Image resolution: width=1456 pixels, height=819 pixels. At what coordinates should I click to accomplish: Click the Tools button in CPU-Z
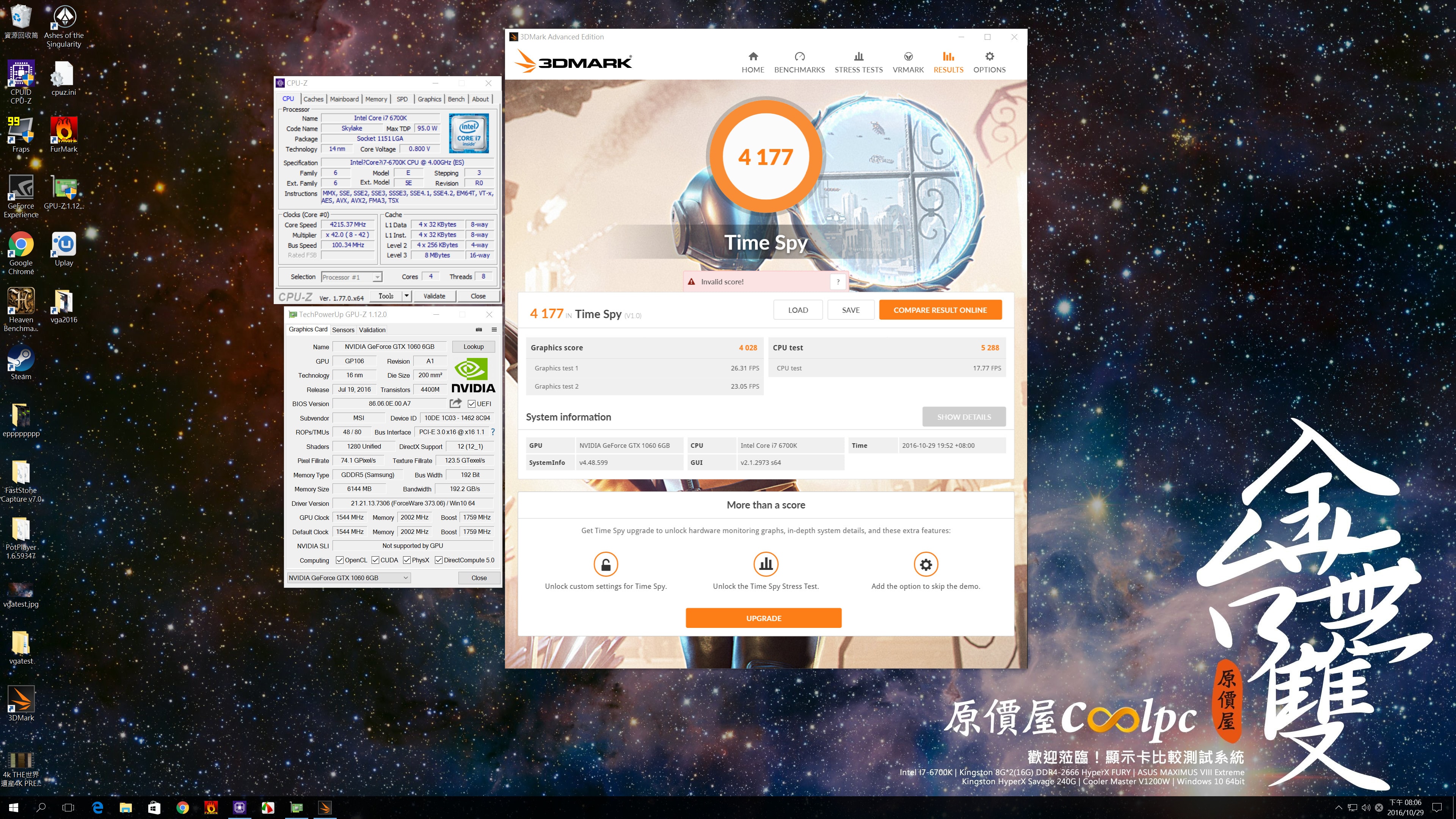386,296
